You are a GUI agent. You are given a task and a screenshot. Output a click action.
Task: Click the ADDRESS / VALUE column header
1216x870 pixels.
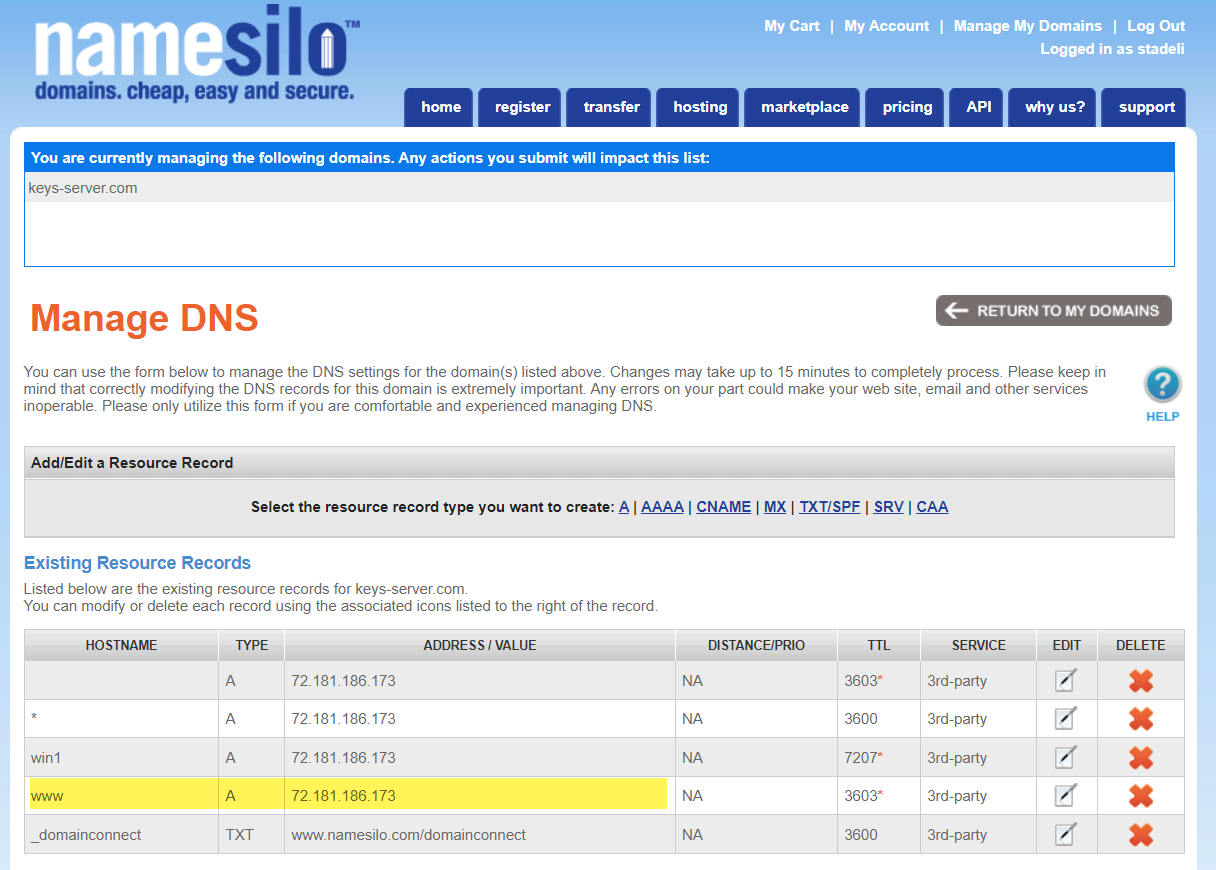[x=480, y=645]
